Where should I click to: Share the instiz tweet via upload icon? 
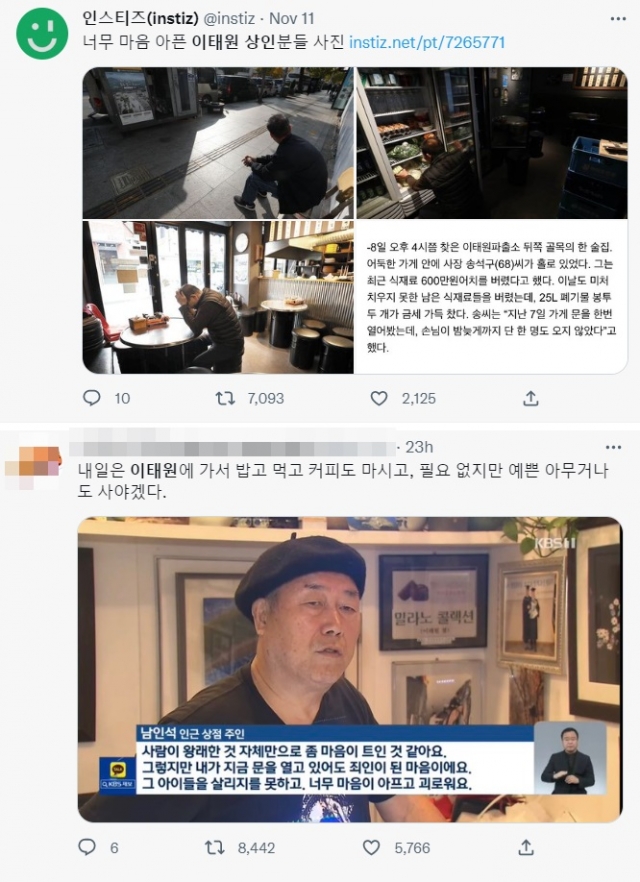(531, 398)
